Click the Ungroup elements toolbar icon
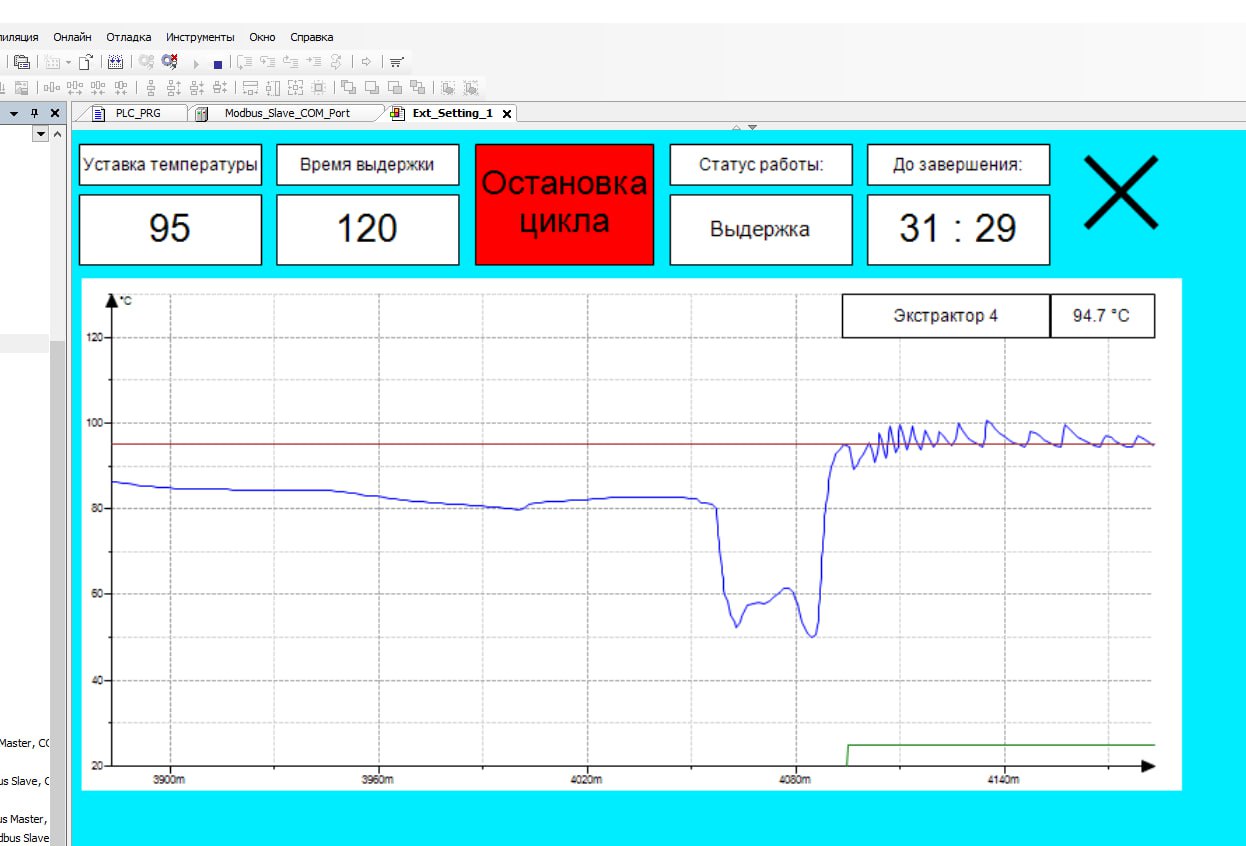This screenshot has width=1246, height=846. 469,88
